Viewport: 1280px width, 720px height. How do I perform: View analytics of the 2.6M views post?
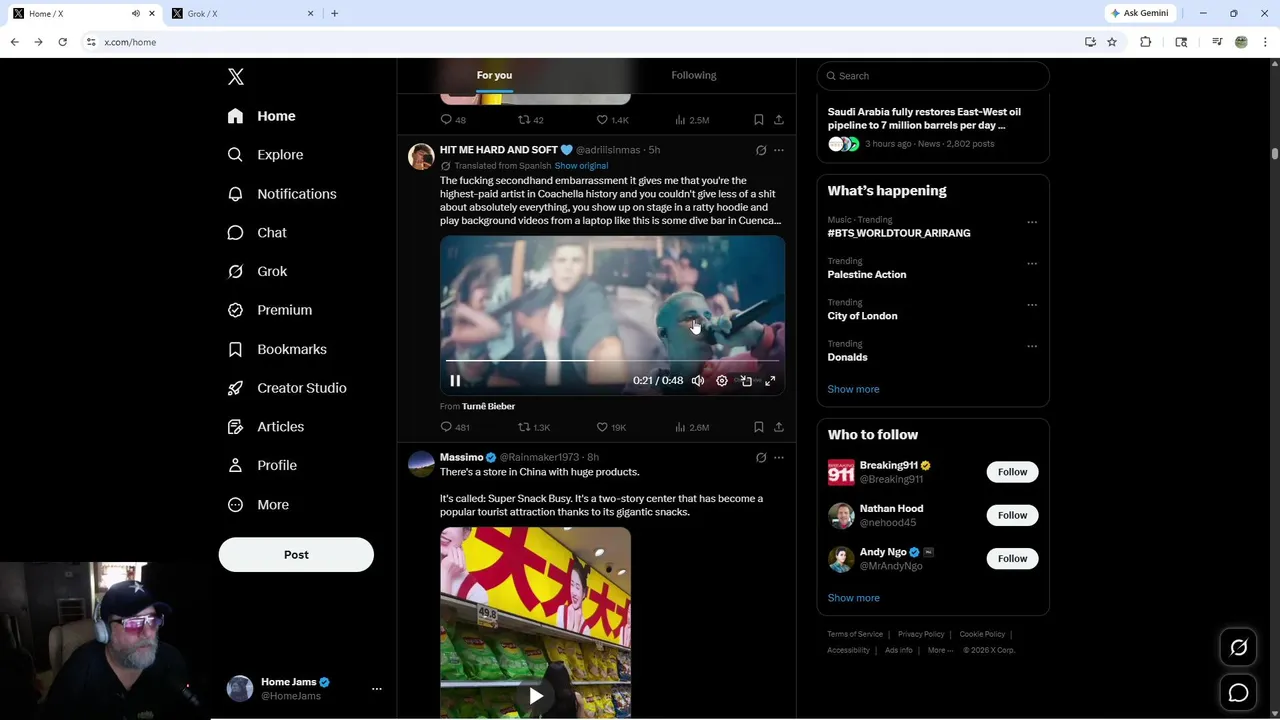pyautogui.click(x=692, y=427)
